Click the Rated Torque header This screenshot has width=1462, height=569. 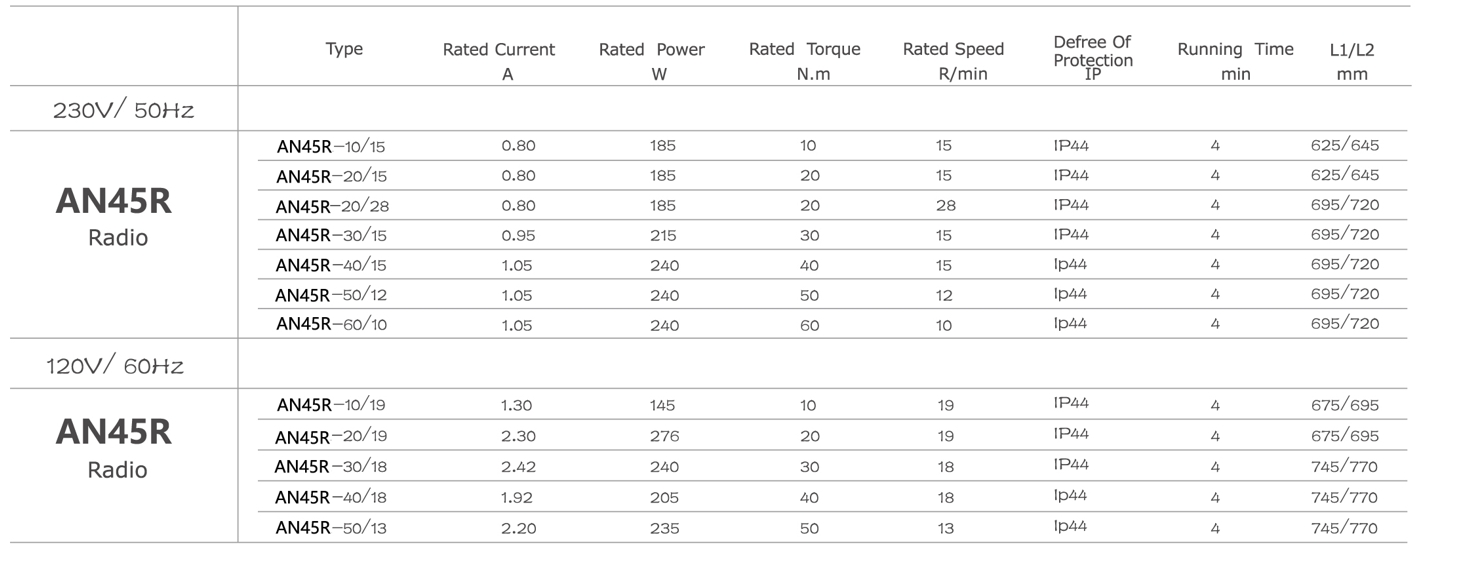pyautogui.click(x=805, y=61)
